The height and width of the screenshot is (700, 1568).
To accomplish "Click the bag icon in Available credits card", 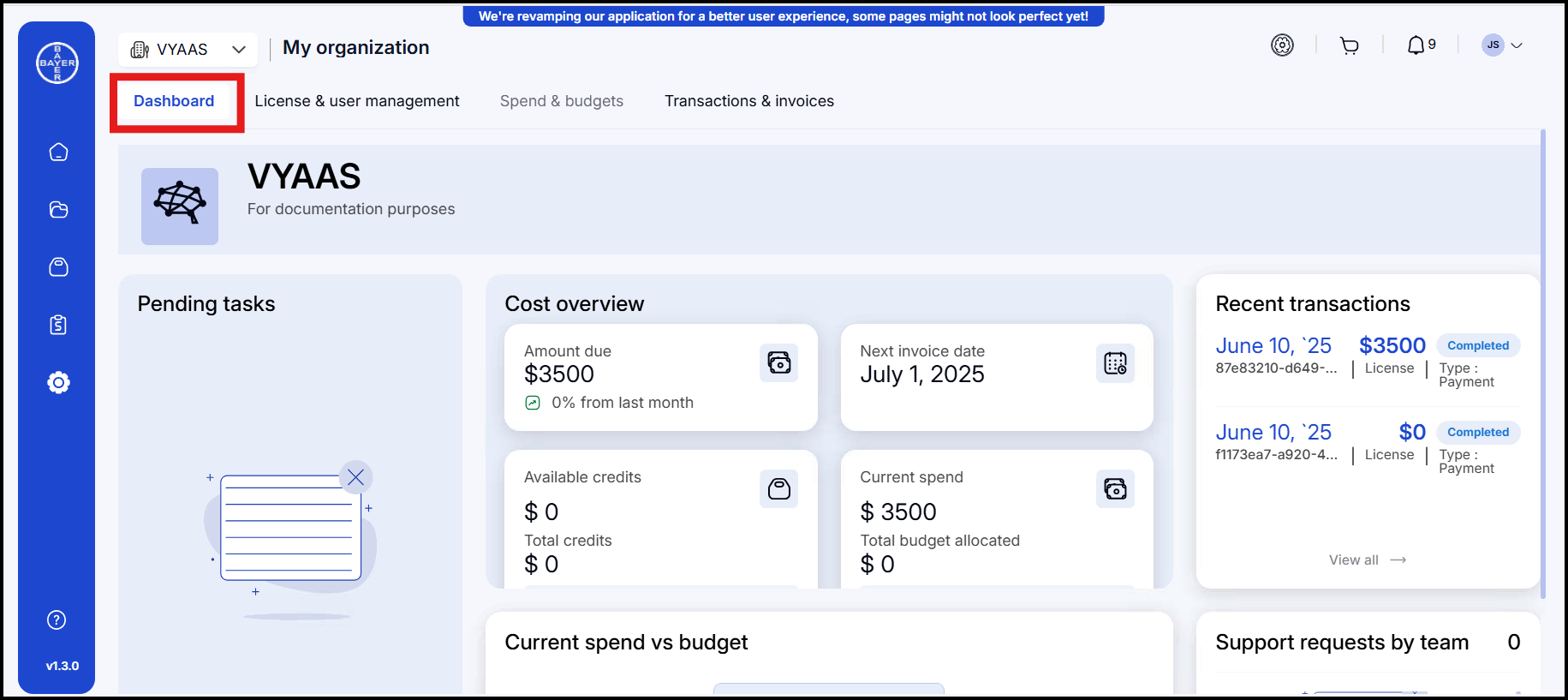I will pyautogui.click(x=779, y=489).
